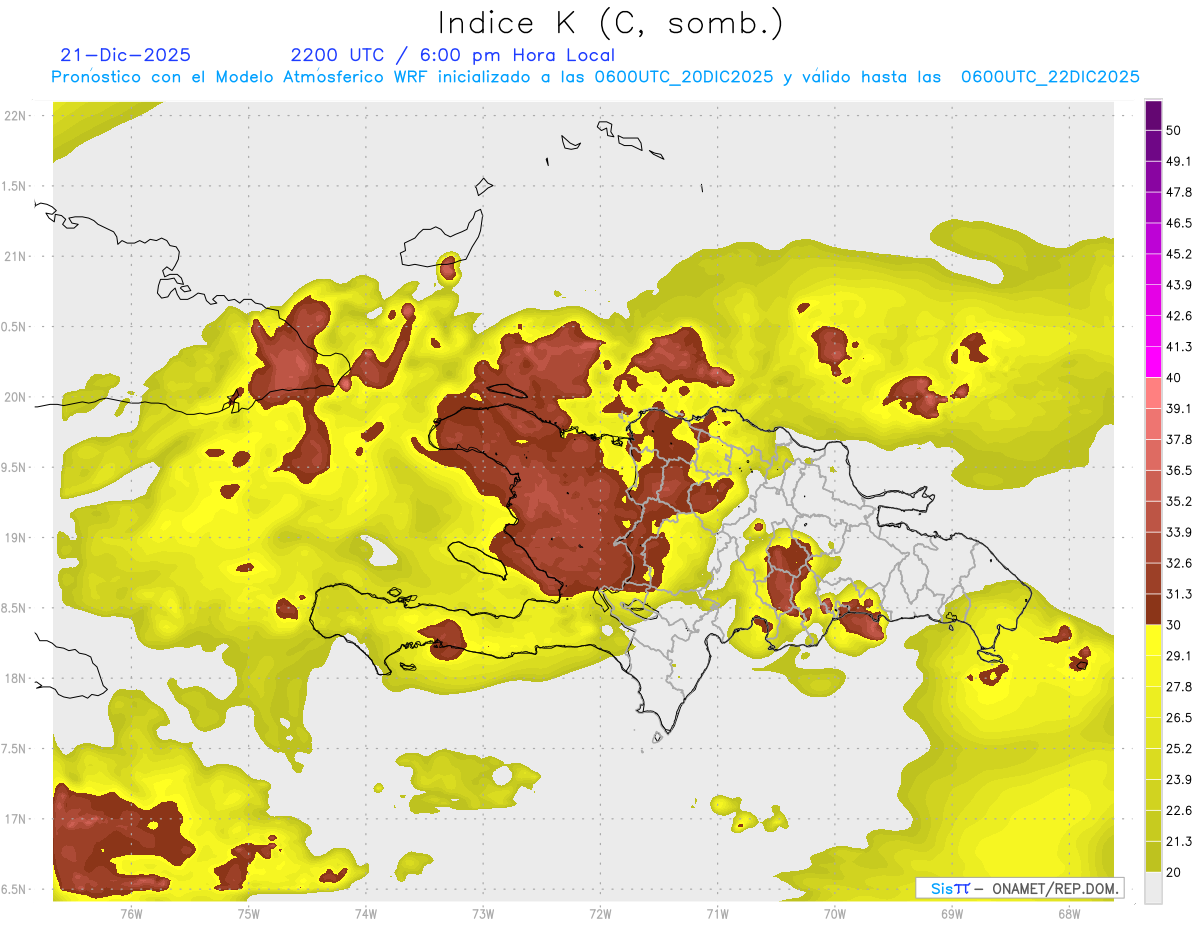Image resolution: width=1200 pixels, height=927 pixels.
Task: Click the '23.9' colorbar value
Action: click(1179, 780)
